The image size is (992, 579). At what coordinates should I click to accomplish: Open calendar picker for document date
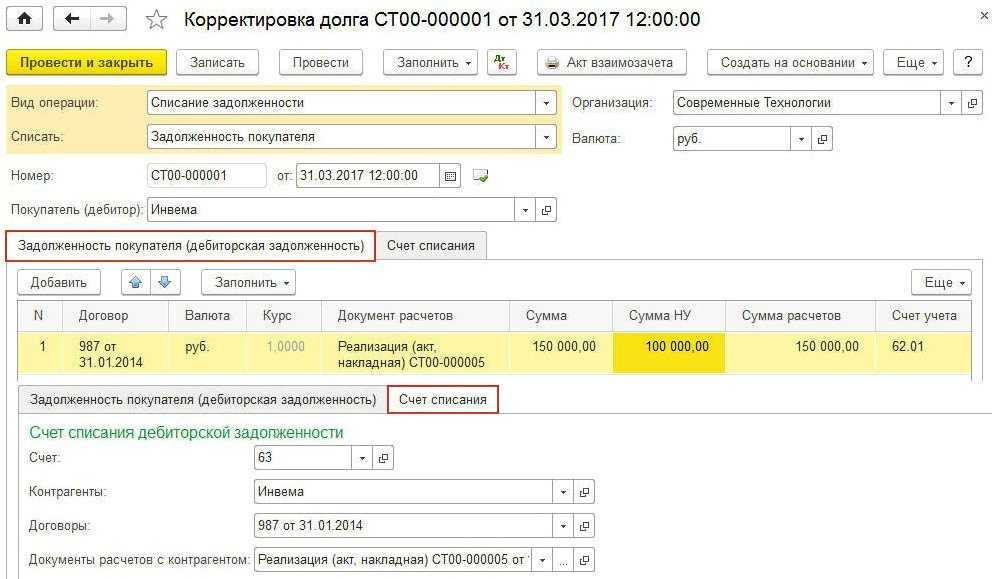click(450, 176)
